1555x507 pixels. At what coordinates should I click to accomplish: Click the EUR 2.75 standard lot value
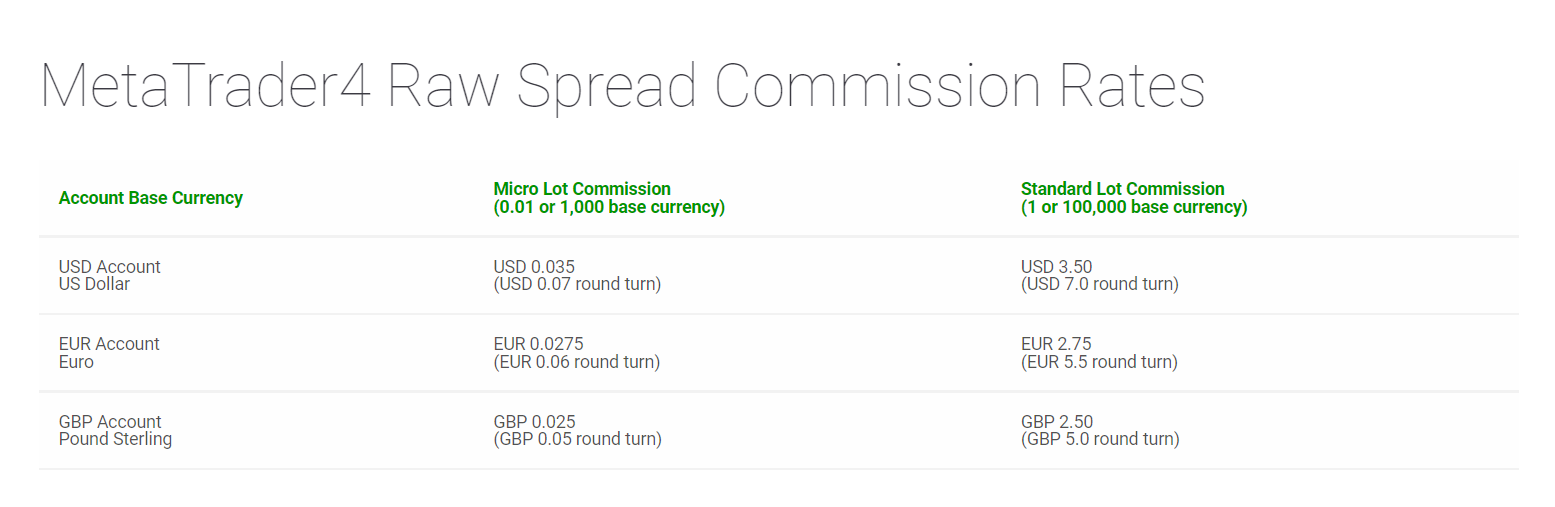[x=1055, y=344]
